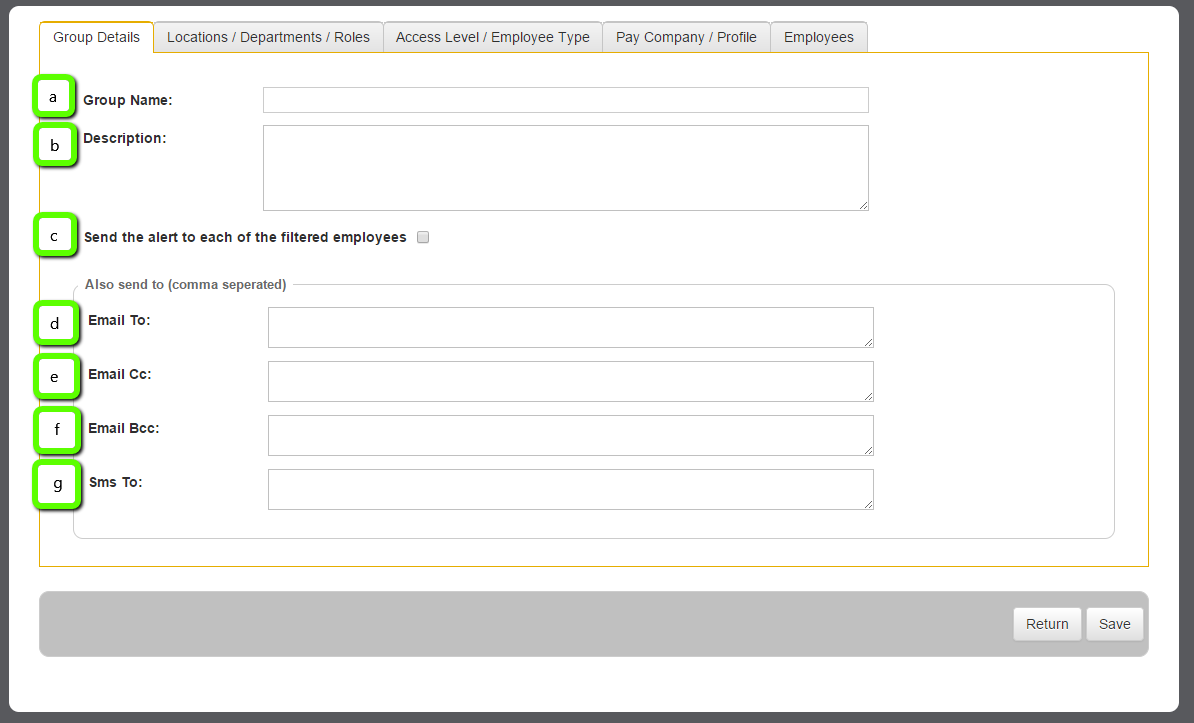Viewport: 1194px width, 723px height.
Task: Click into the Email Bcc field
Action: coord(570,436)
